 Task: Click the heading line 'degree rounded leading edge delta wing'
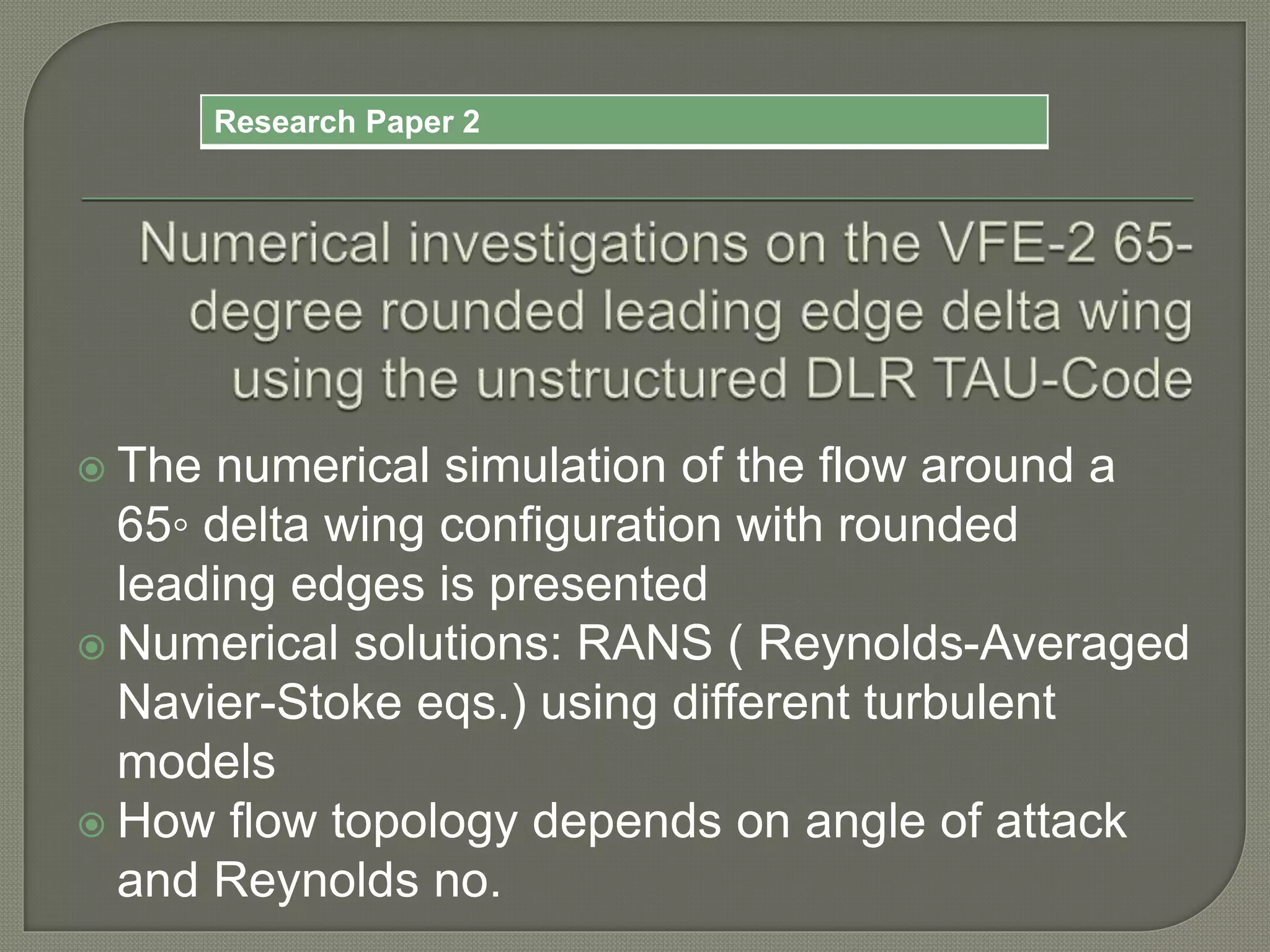click(x=690, y=312)
